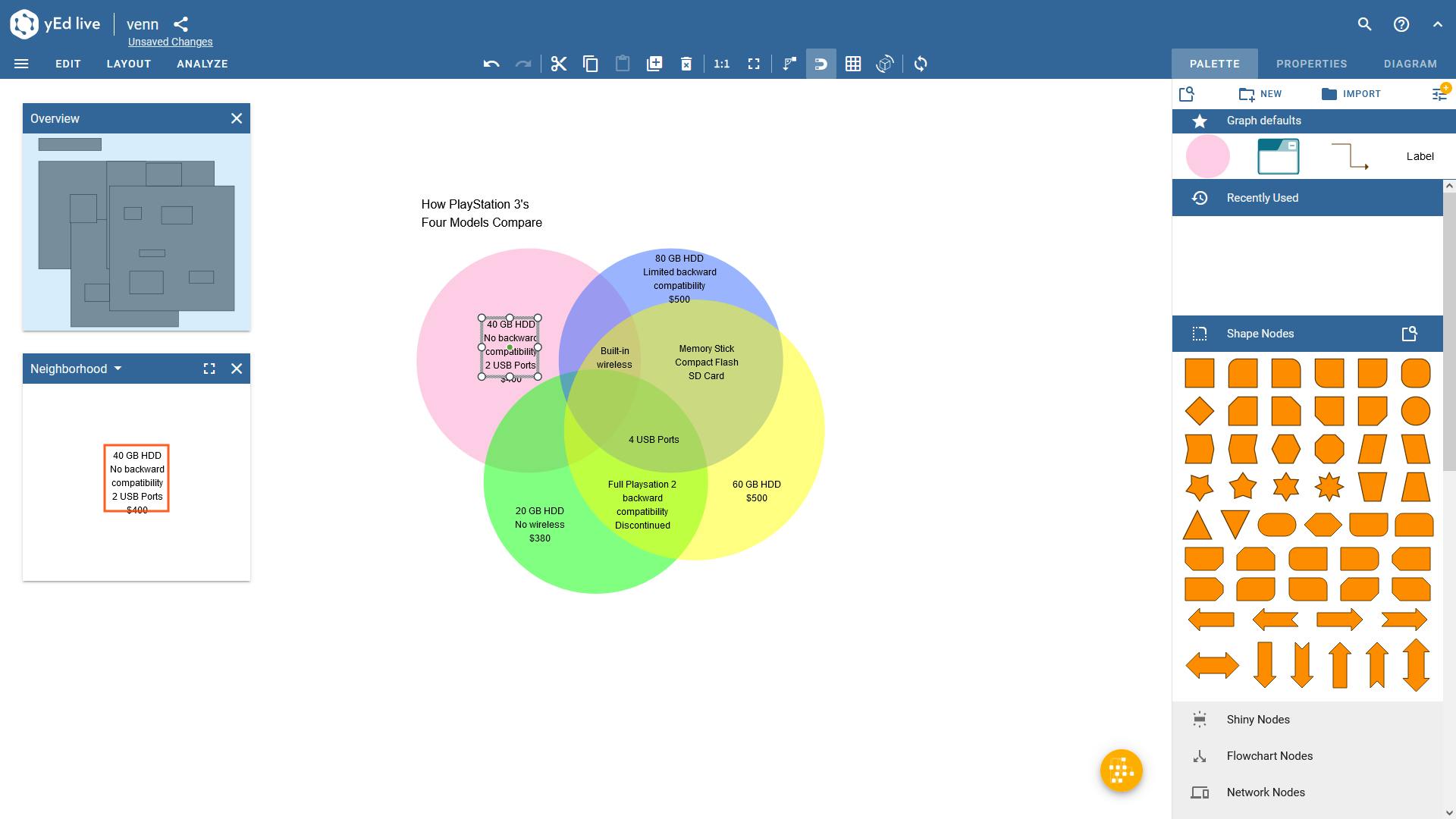The height and width of the screenshot is (819, 1456).
Task: Open the LAYOUT menu
Action: tap(129, 64)
